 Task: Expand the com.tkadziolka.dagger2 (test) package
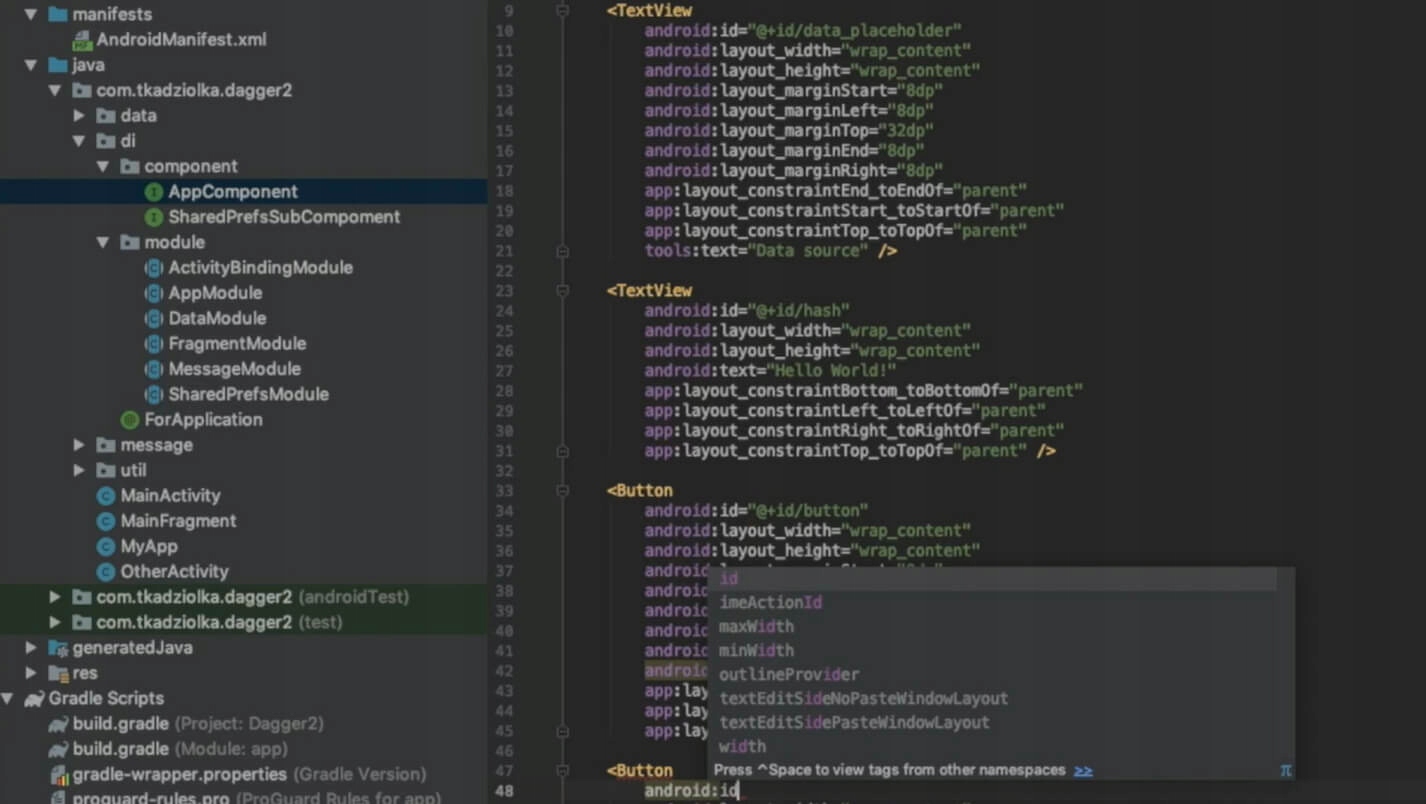55,623
